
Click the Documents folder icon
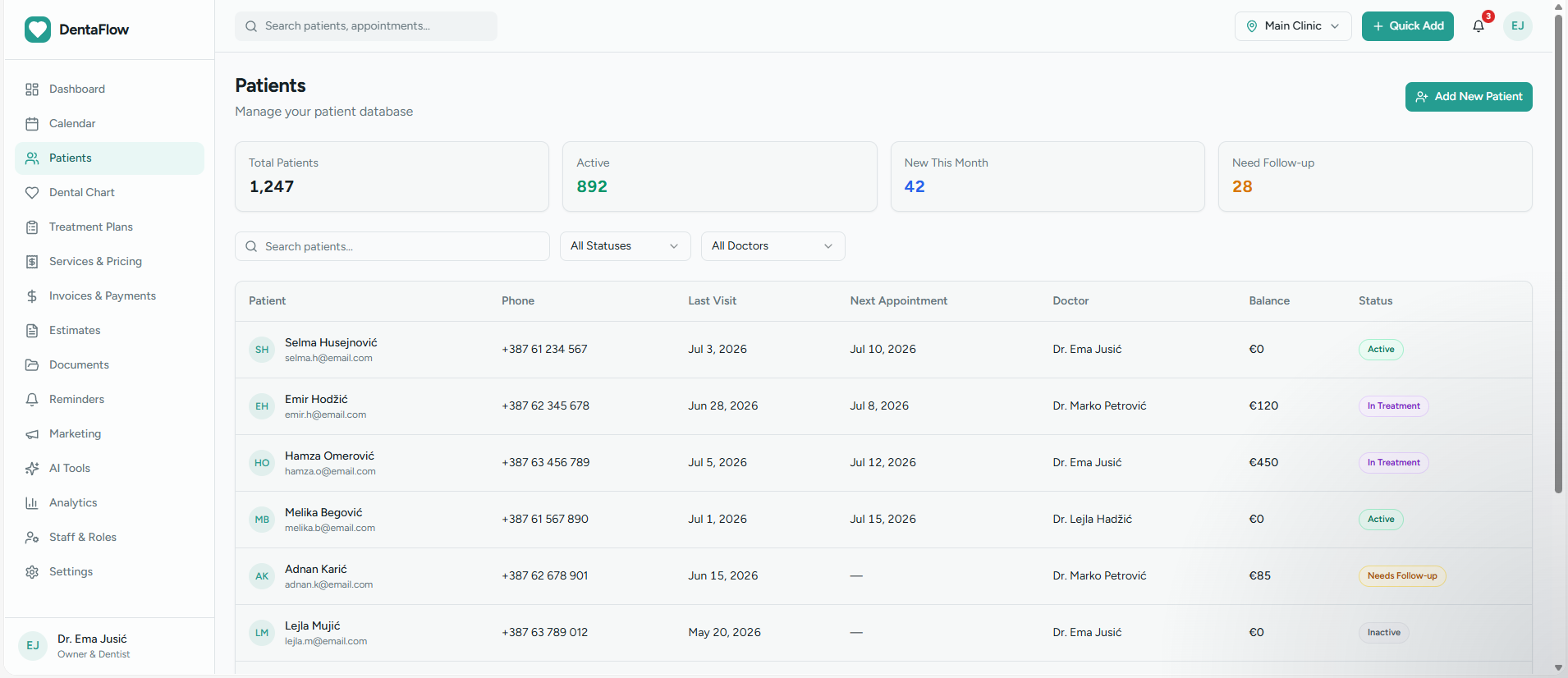pos(32,365)
